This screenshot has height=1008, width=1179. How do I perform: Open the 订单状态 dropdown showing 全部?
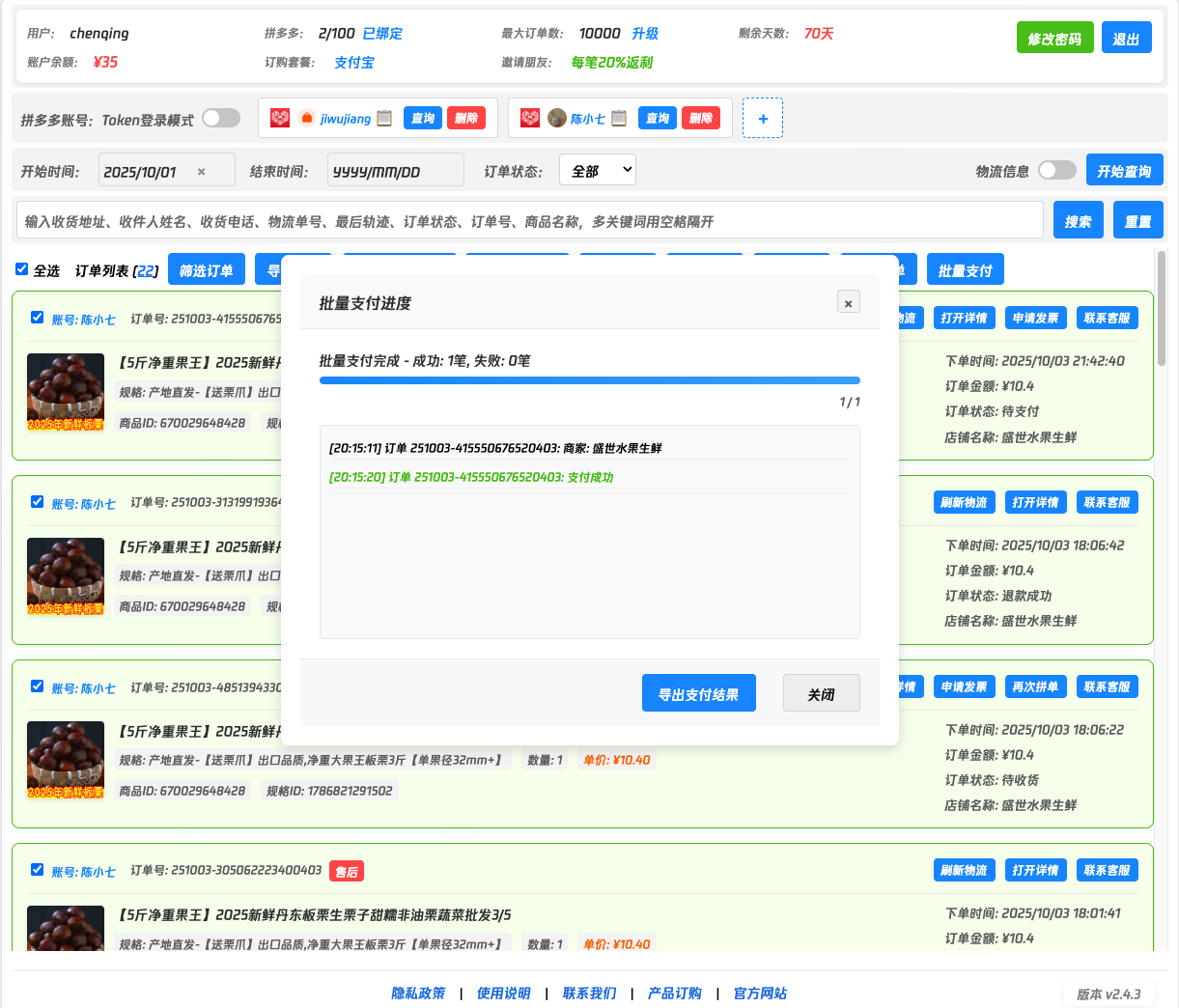[x=597, y=170]
